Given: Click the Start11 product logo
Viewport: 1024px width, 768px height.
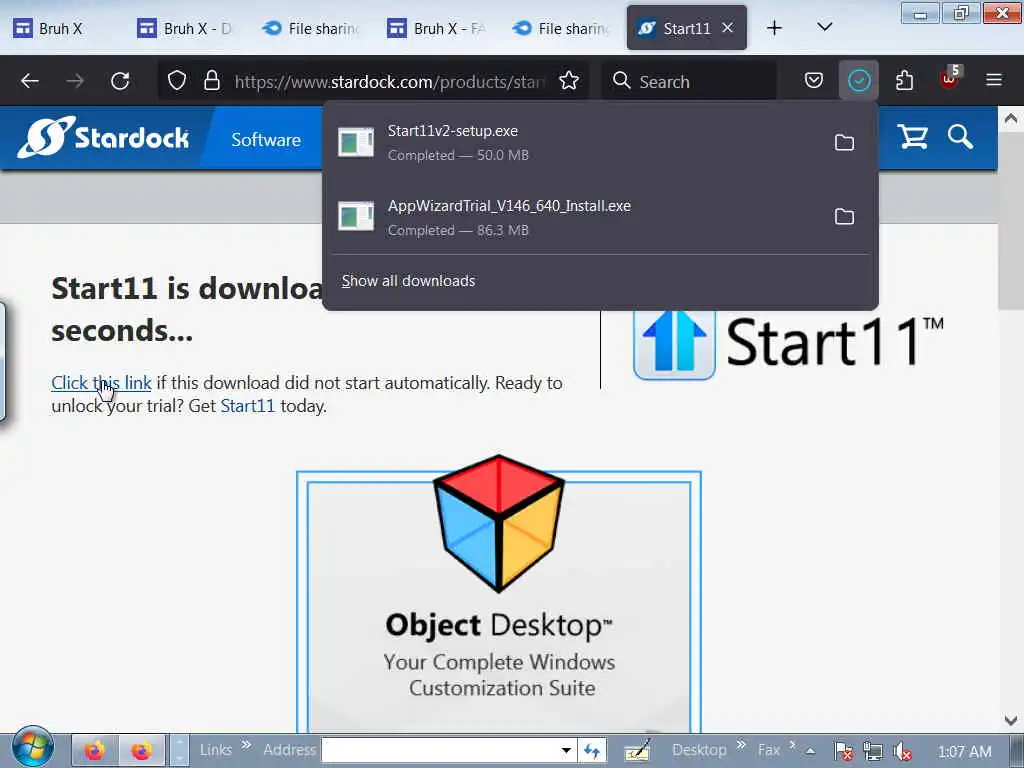Looking at the screenshot, I should pyautogui.click(x=789, y=344).
